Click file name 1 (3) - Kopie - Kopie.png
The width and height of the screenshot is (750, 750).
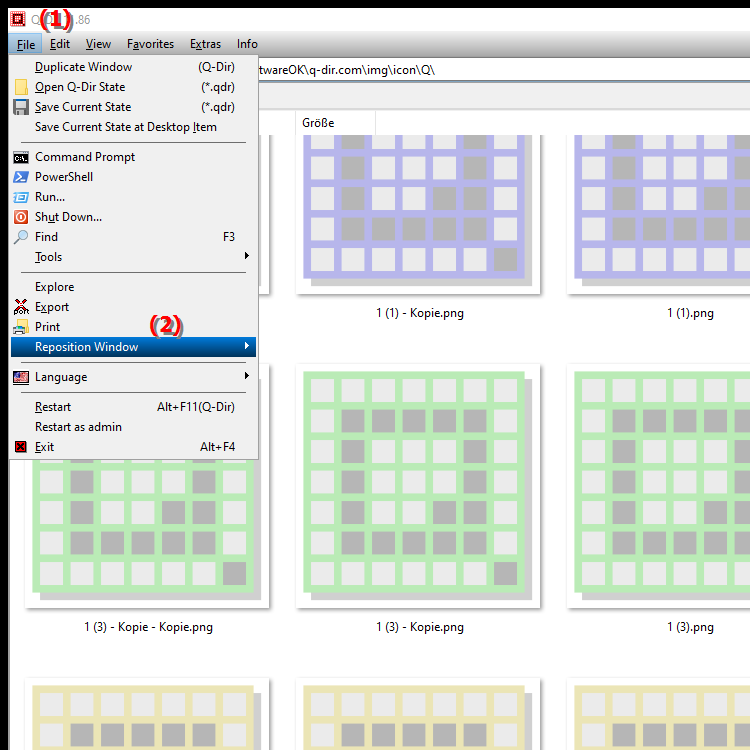pos(149,627)
